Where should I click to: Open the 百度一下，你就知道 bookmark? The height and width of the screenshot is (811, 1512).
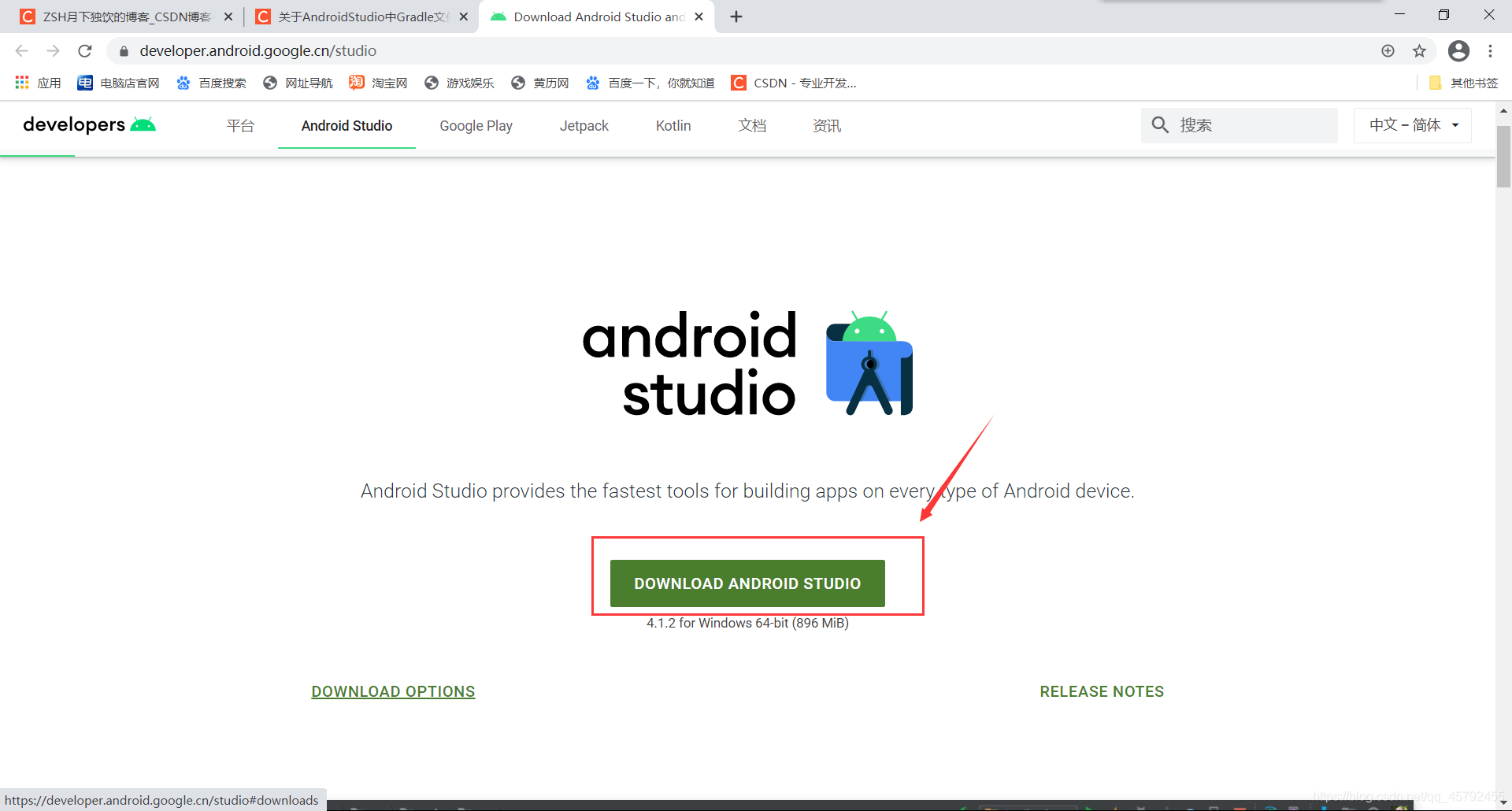coord(650,83)
